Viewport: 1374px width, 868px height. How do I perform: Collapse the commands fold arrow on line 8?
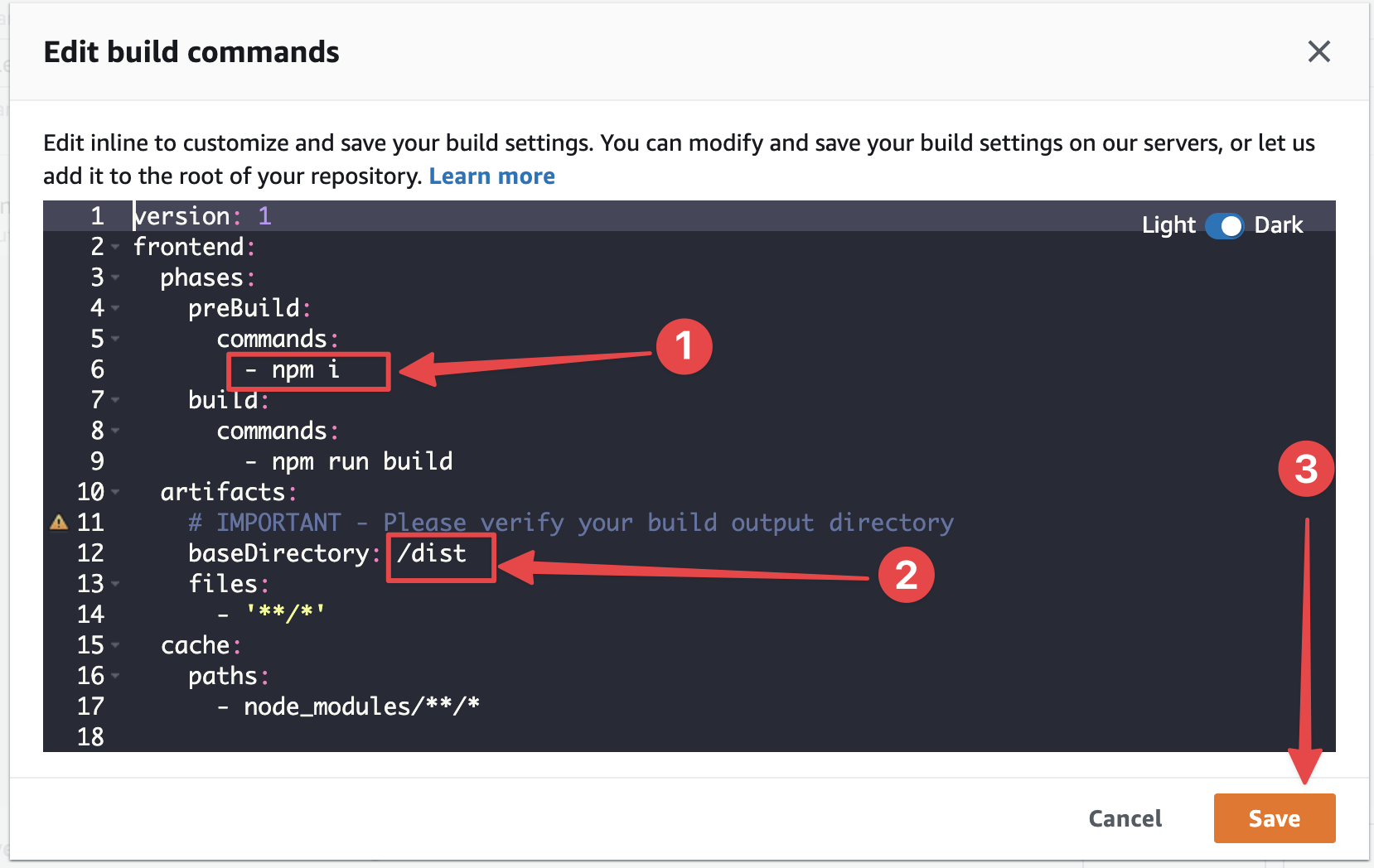point(115,431)
